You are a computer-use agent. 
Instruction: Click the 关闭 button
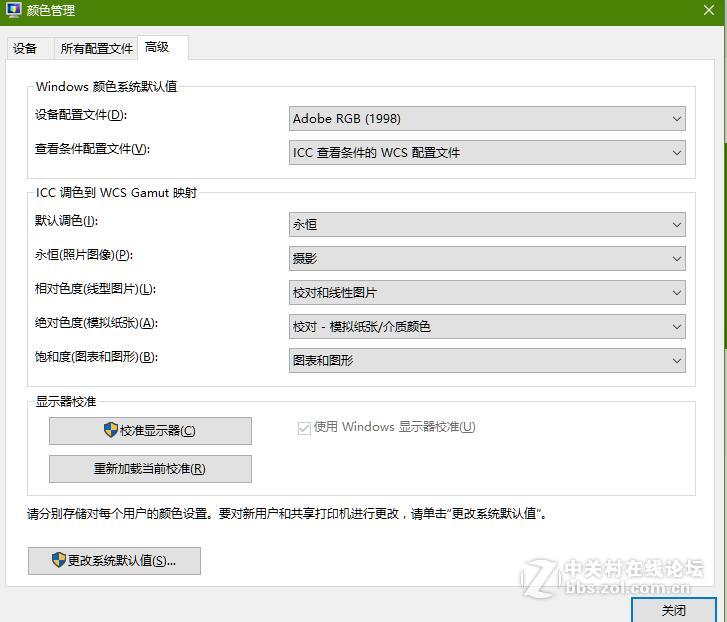(x=674, y=610)
